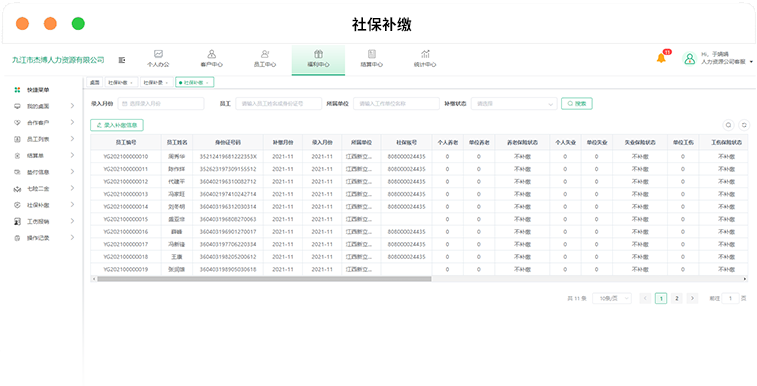Open the 结算中心 document icon

click(x=372, y=54)
